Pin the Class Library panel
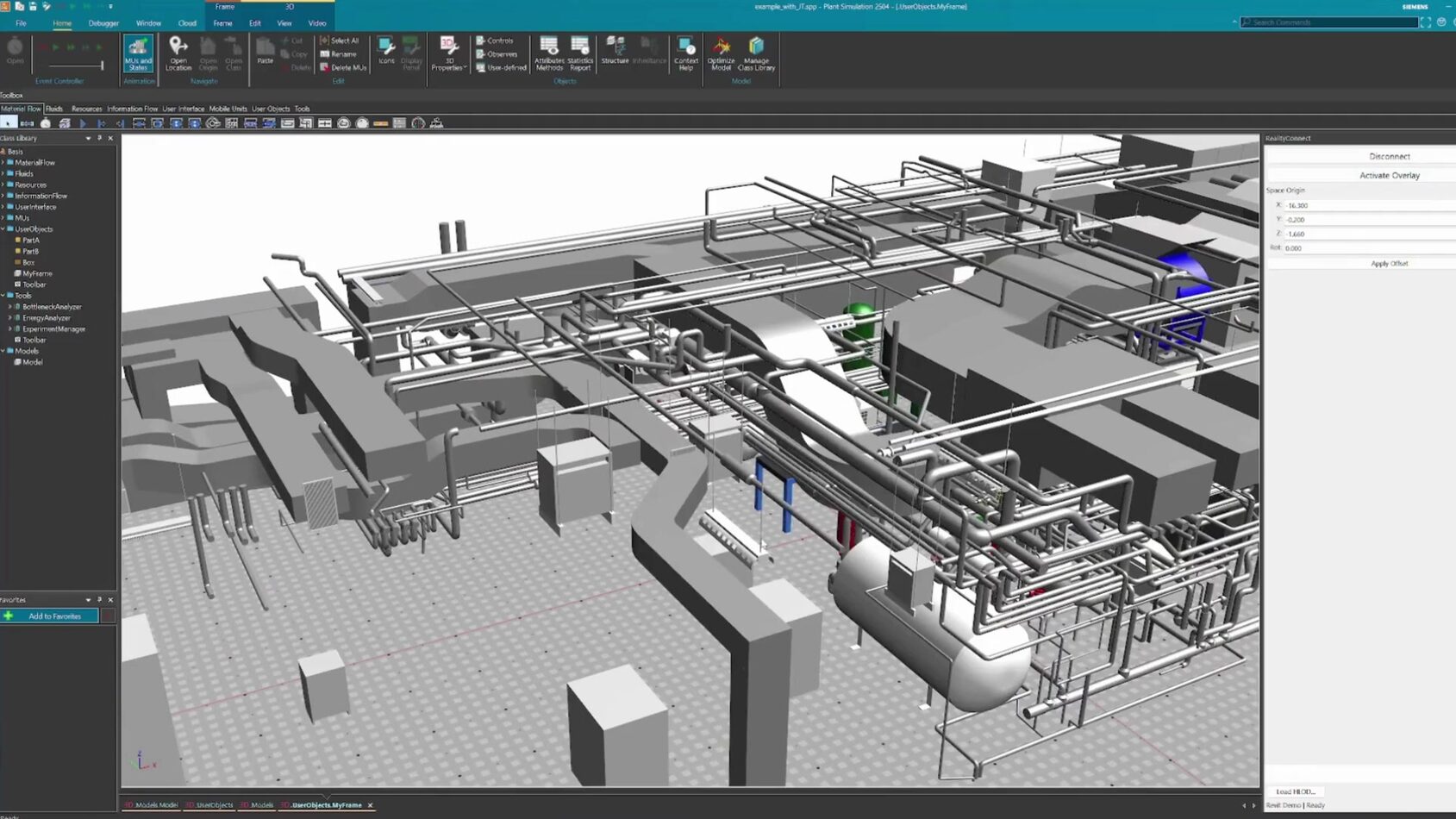The image size is (1456, 819). click(99, 138)
